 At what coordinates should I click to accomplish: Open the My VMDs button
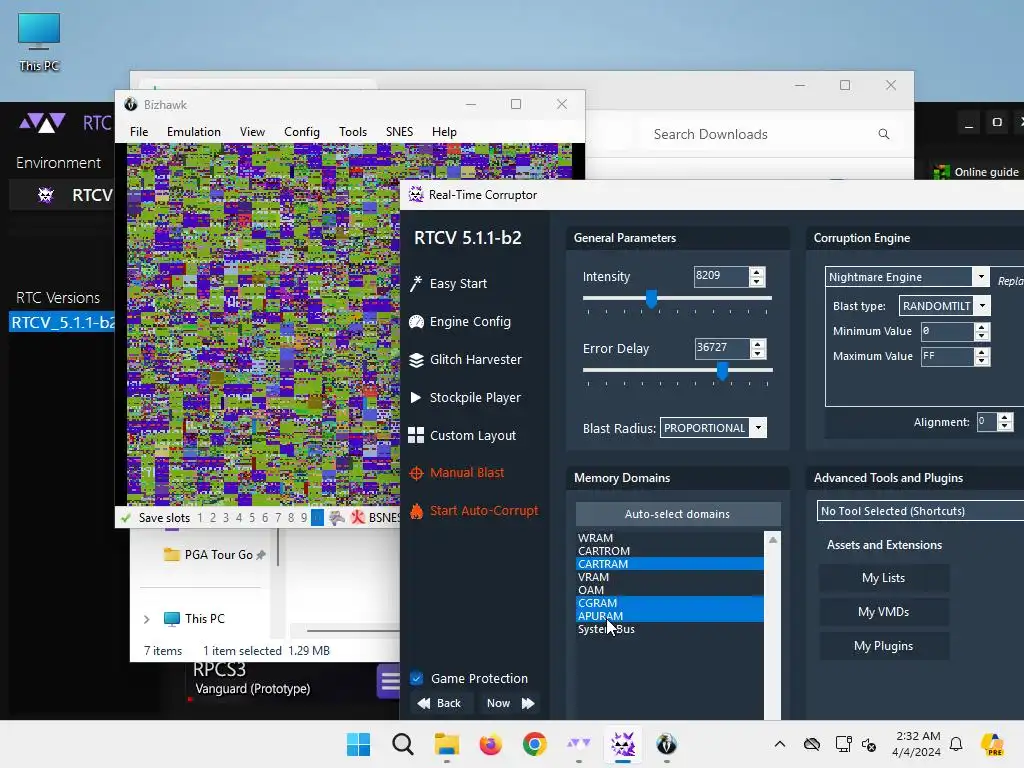pyautogui.click(x=884, y=612)
